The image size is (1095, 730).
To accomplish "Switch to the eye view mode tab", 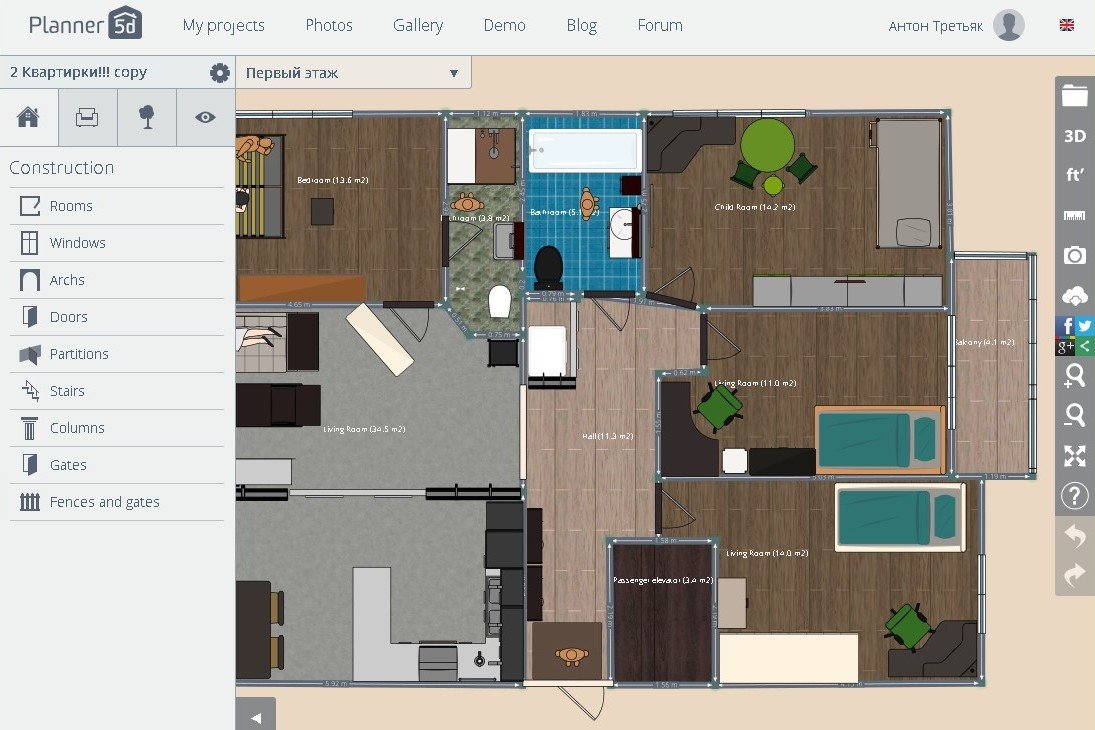I will [205, 117].
